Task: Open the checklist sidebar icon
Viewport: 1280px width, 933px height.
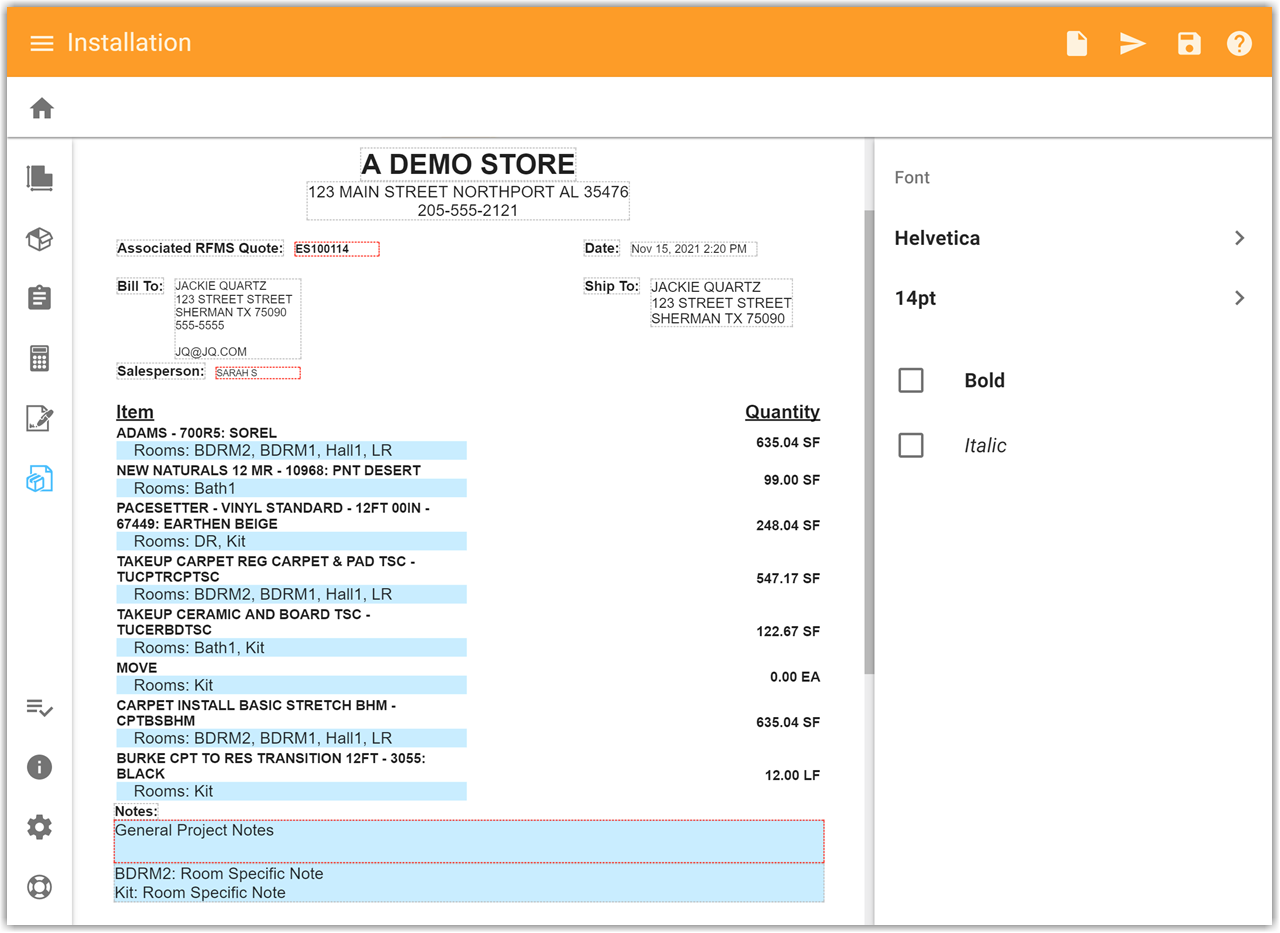Action: point(40,708)
